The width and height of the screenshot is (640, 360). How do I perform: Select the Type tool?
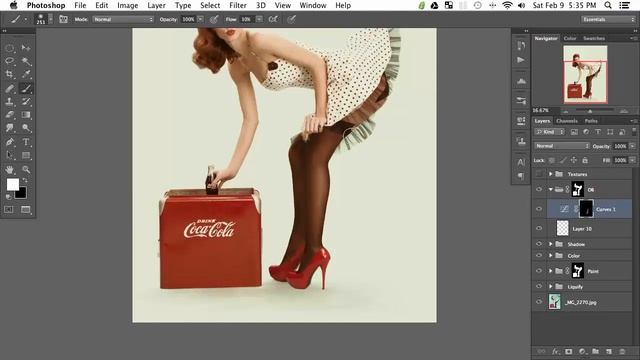coord(26,142)
